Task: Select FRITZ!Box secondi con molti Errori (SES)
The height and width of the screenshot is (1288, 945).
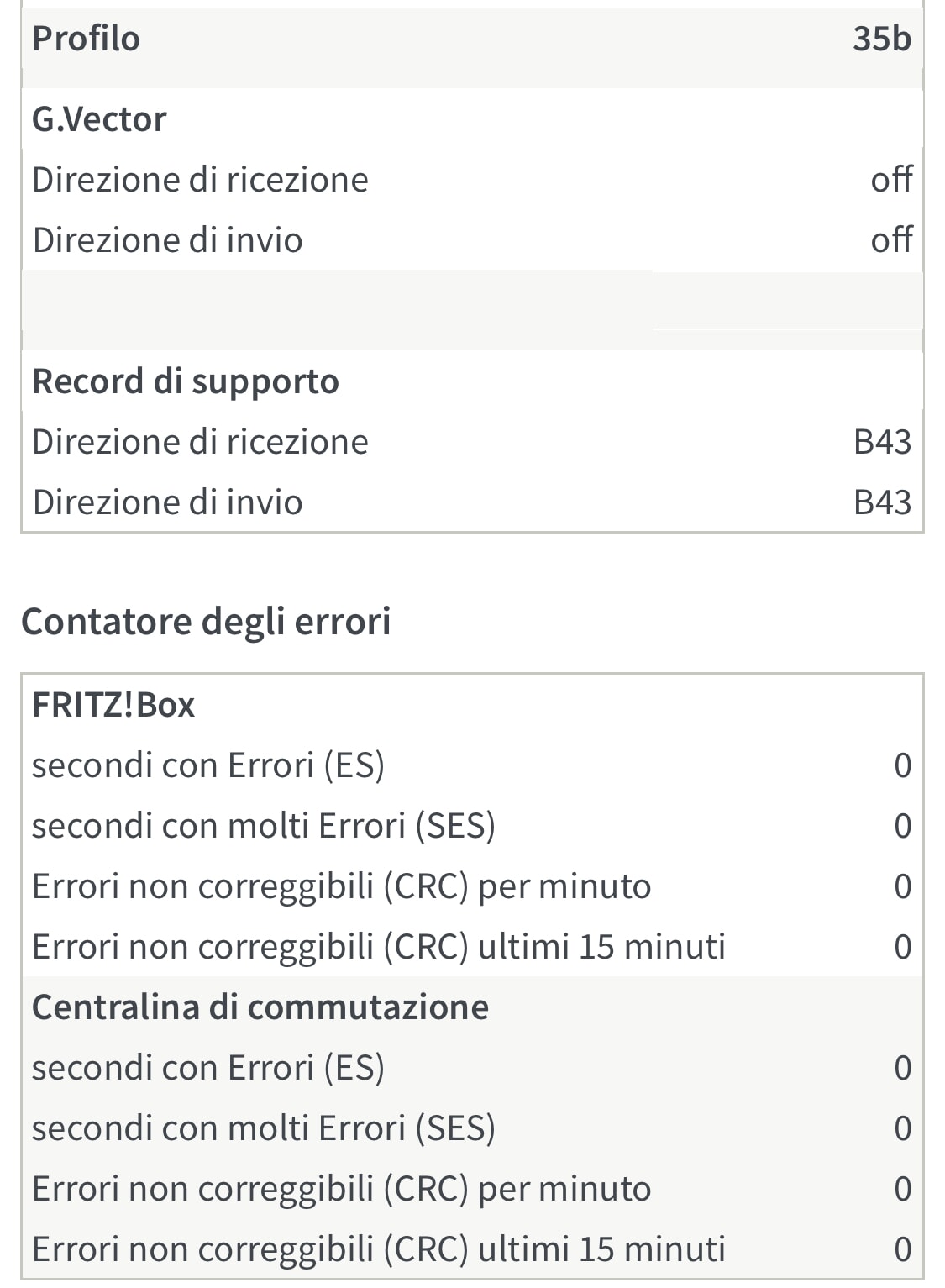Action: click(x=263, y=826)
